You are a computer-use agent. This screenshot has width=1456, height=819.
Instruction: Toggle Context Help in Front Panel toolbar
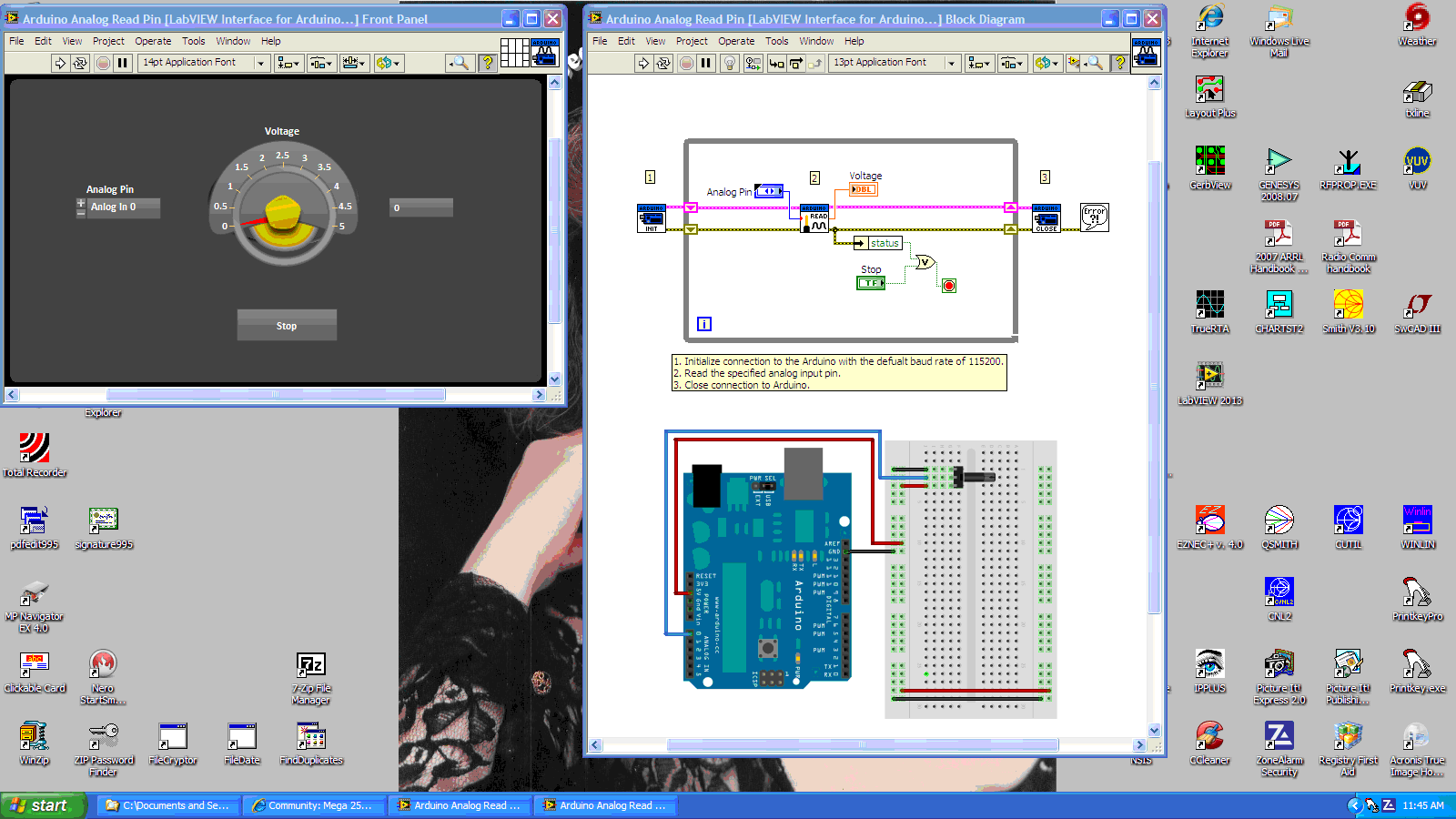488,63
